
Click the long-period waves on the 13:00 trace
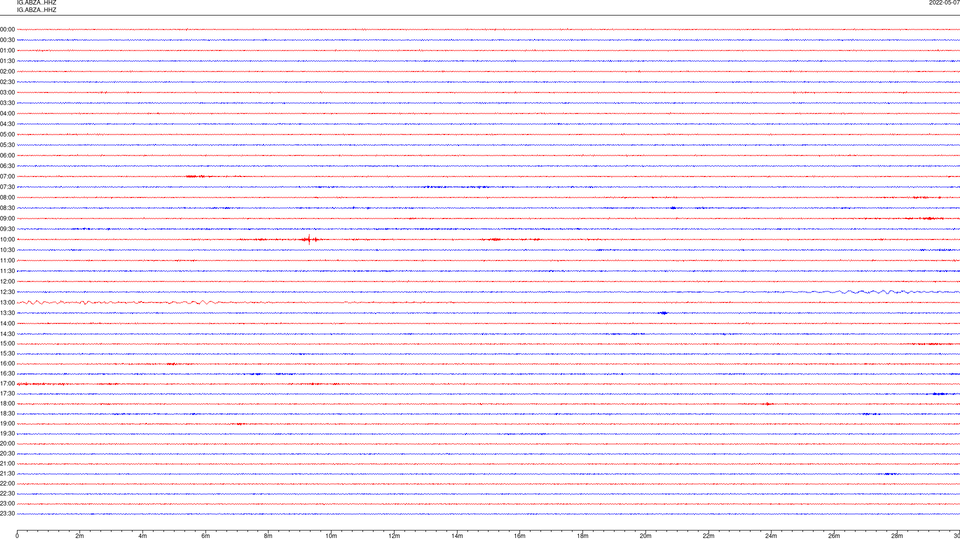pos(119,302)
